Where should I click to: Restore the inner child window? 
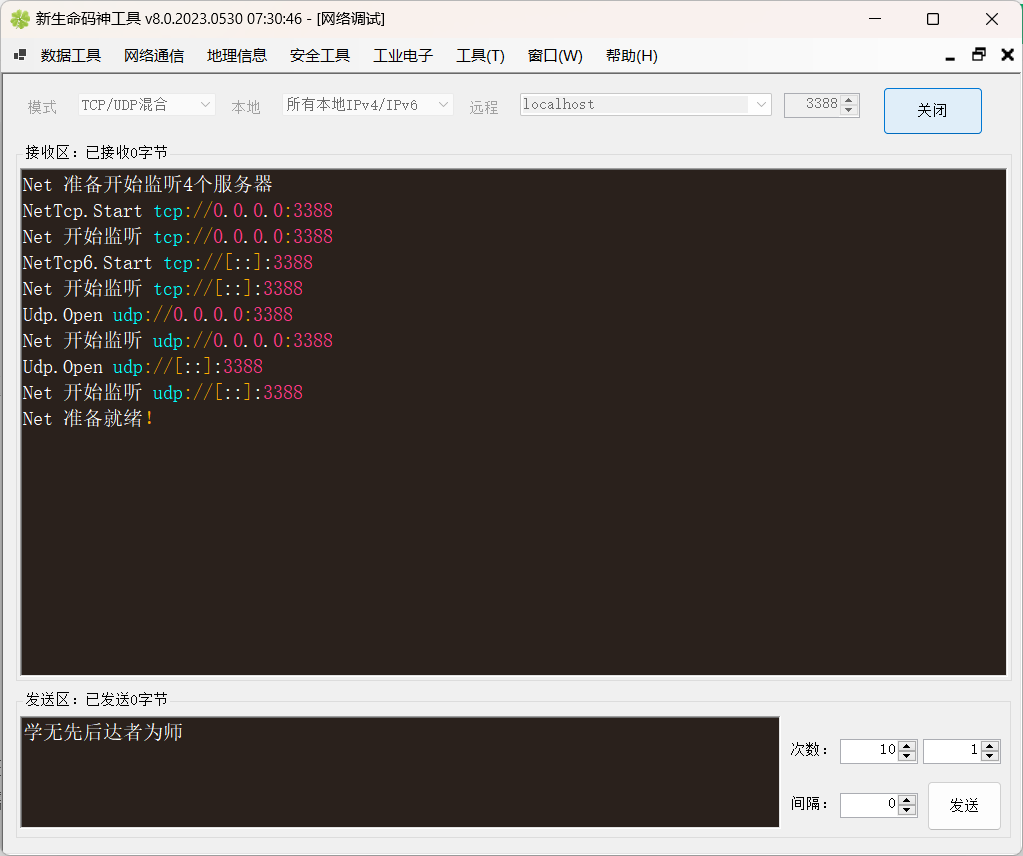click(x=979, y=55)
